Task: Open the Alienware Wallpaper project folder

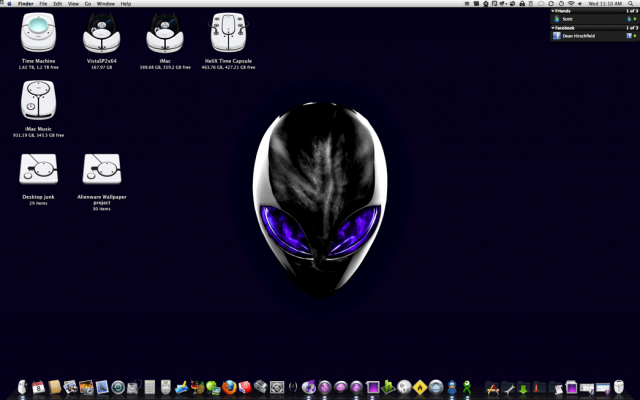Action: click(102, 169)
